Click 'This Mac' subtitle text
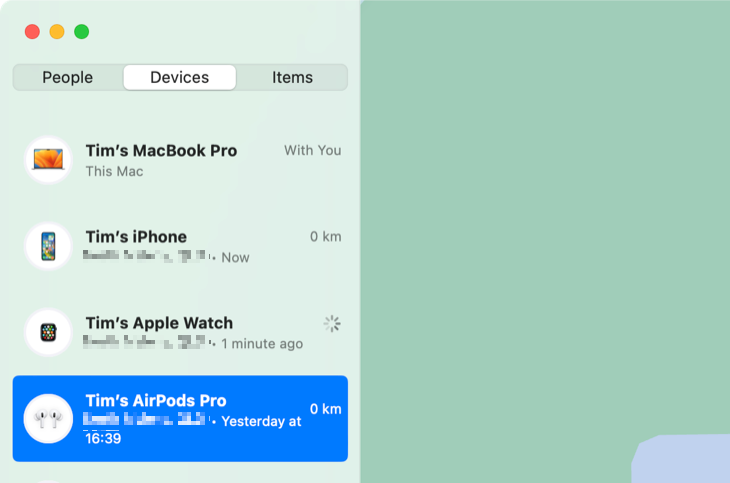 point(115,171)
